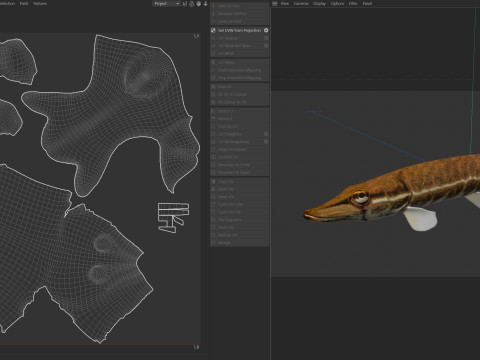Image resolution: width=480 pixels, height=360 pixels.
Task: Open the View menu in 3D viewport
Action: (285, 4)
